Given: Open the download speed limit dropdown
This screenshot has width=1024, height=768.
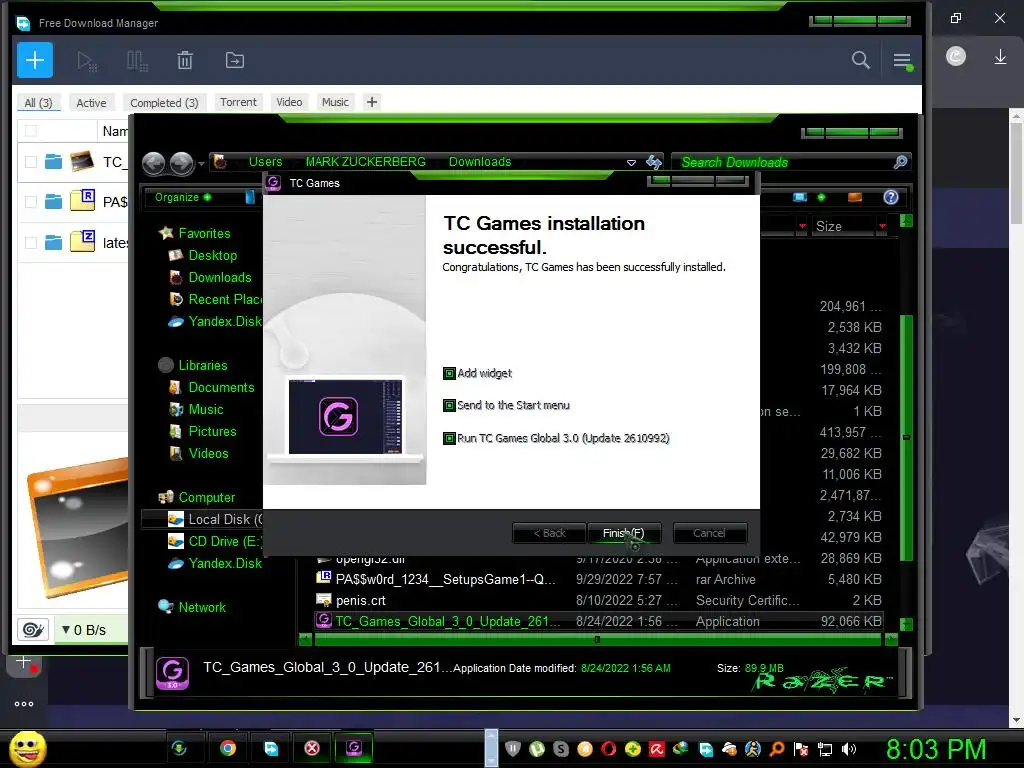Looking at the screenshot, I should pos(66,630).
